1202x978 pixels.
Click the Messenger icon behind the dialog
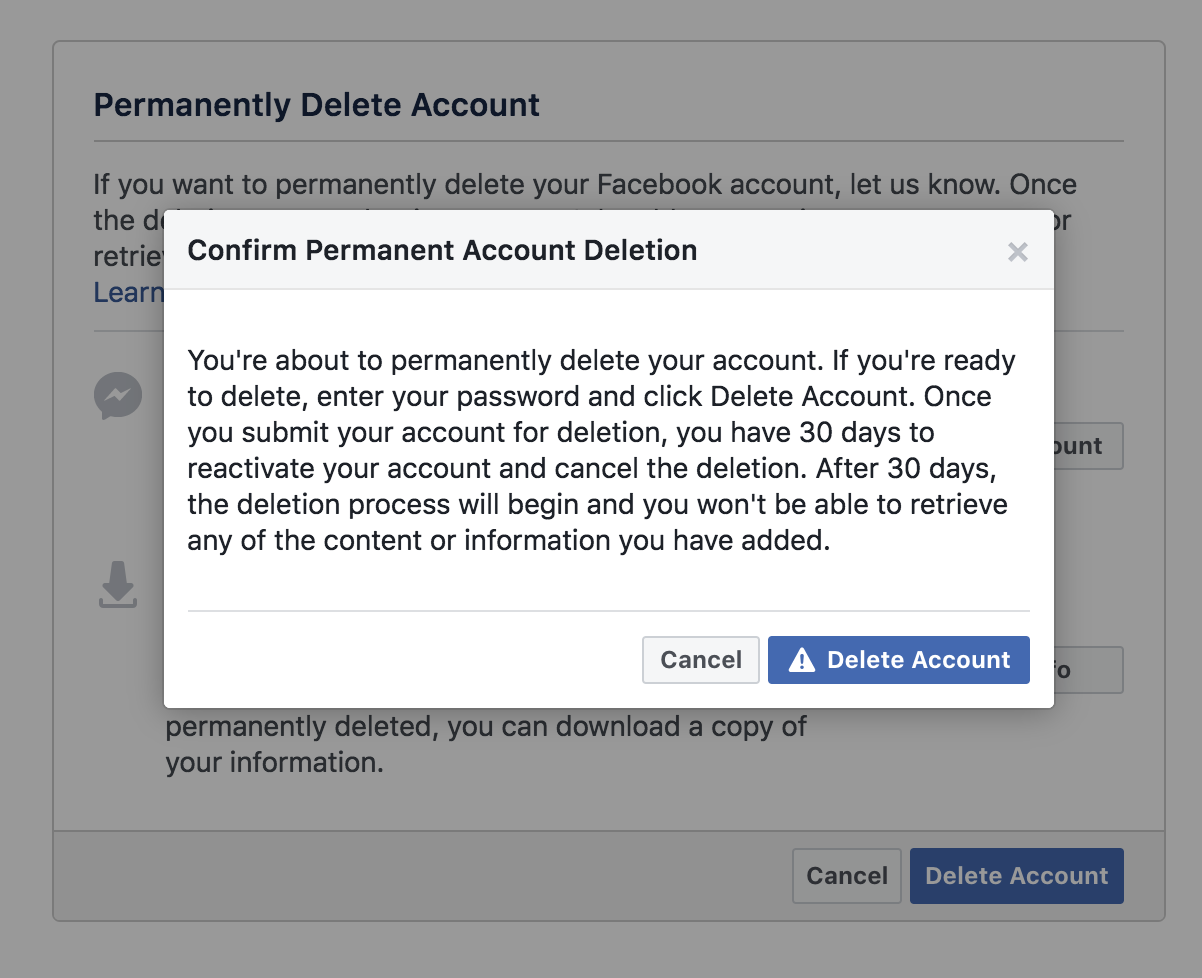click(x=118, y=396)
